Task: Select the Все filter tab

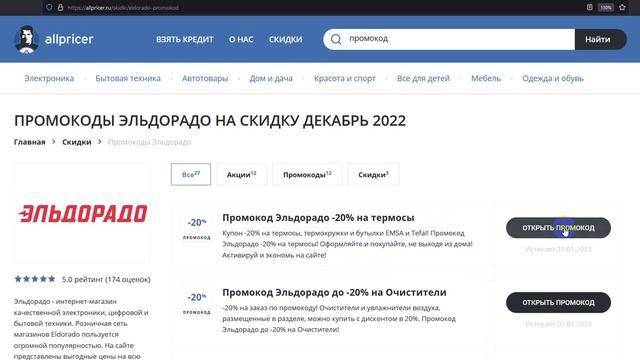Action: [191, 174]
